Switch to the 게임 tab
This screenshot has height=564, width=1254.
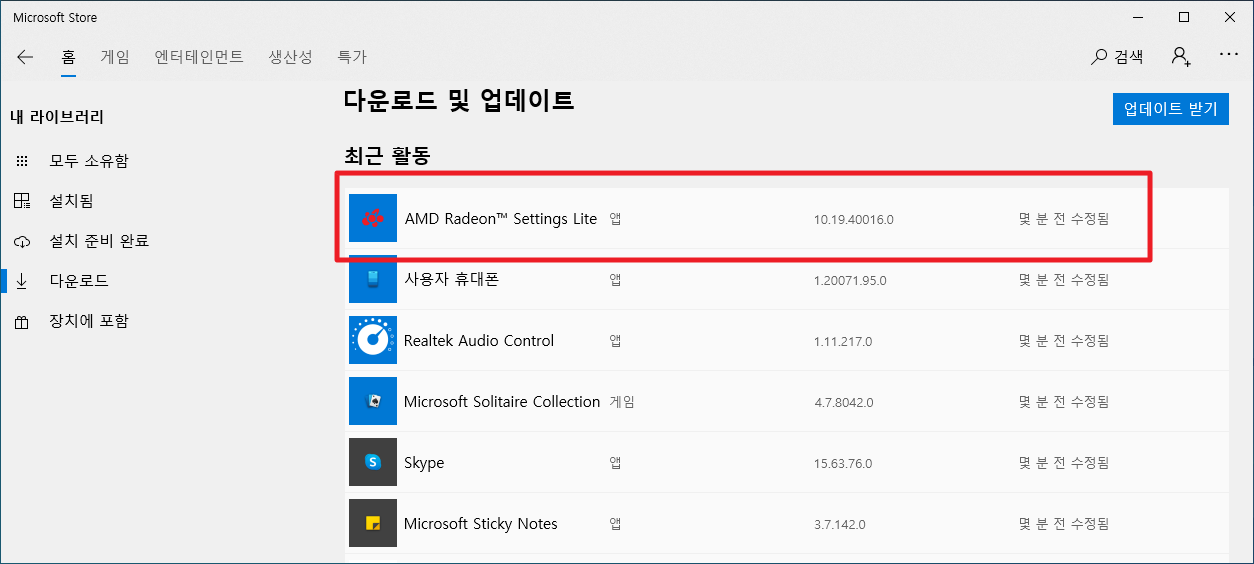point(115,57)
